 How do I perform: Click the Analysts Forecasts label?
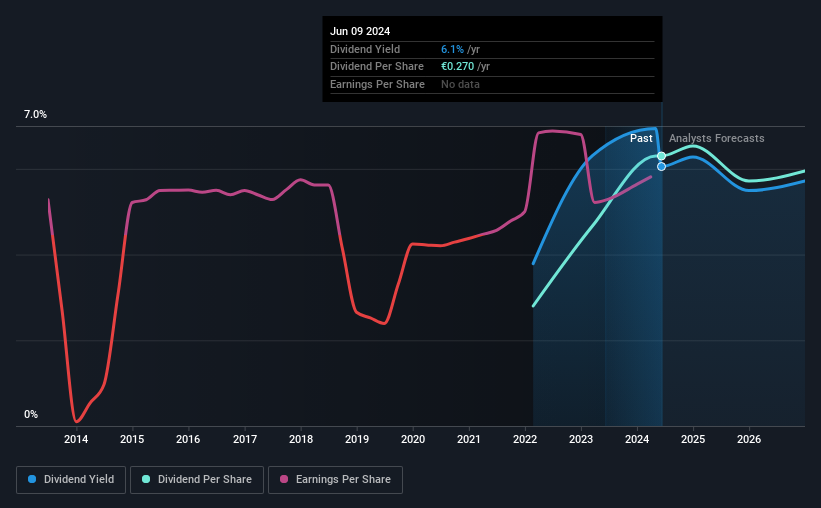[716, 138]
